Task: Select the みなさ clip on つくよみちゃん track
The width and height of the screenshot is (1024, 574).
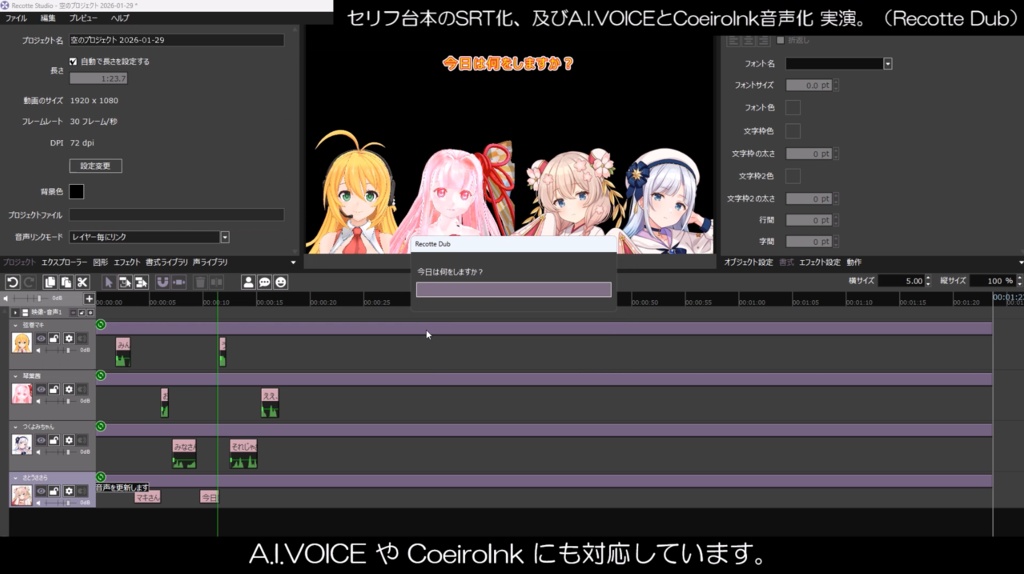Action: click(184, 453)
